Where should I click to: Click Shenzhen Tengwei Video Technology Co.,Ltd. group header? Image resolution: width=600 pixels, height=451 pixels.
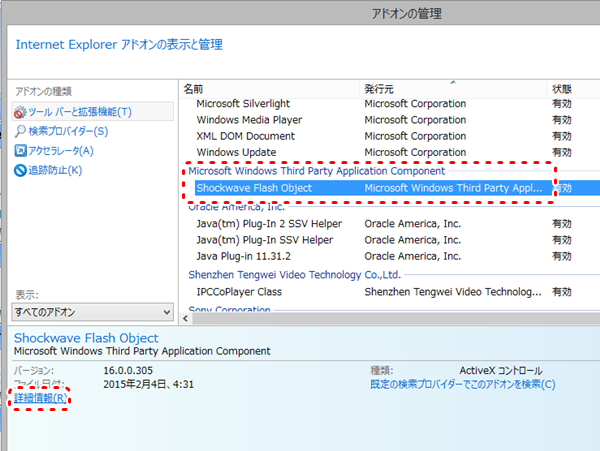click(295, 275)
